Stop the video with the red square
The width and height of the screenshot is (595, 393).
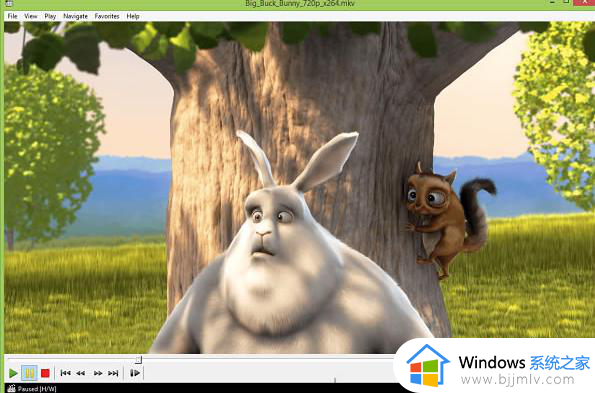[45, 373]
